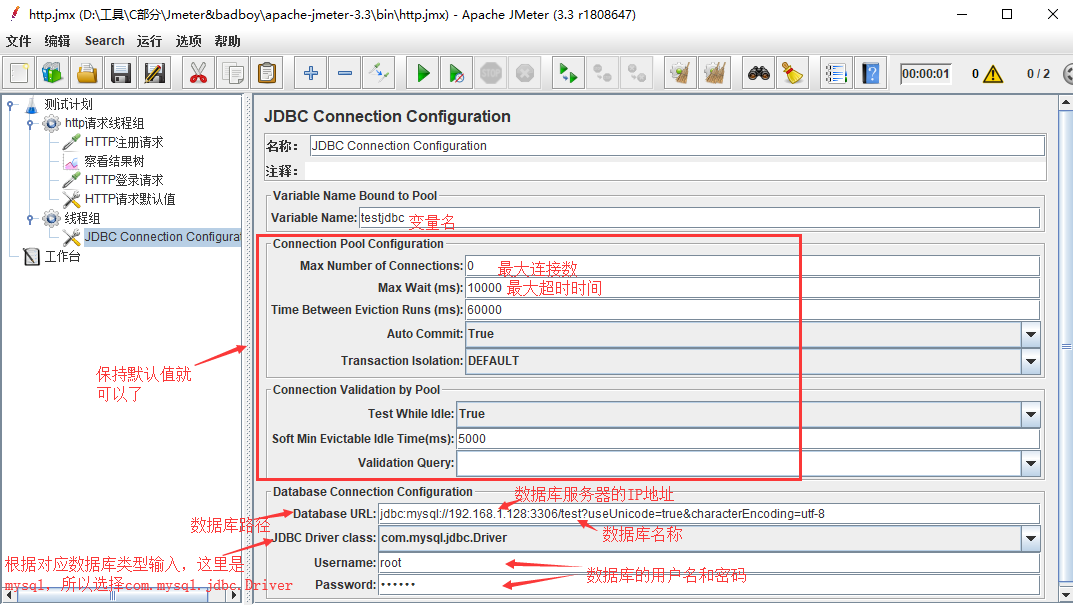Image resolution: width=1073 pixels, height=605 pixels.
Task: Open the Test While Idle dropdown
Action: coord(1031,414)
